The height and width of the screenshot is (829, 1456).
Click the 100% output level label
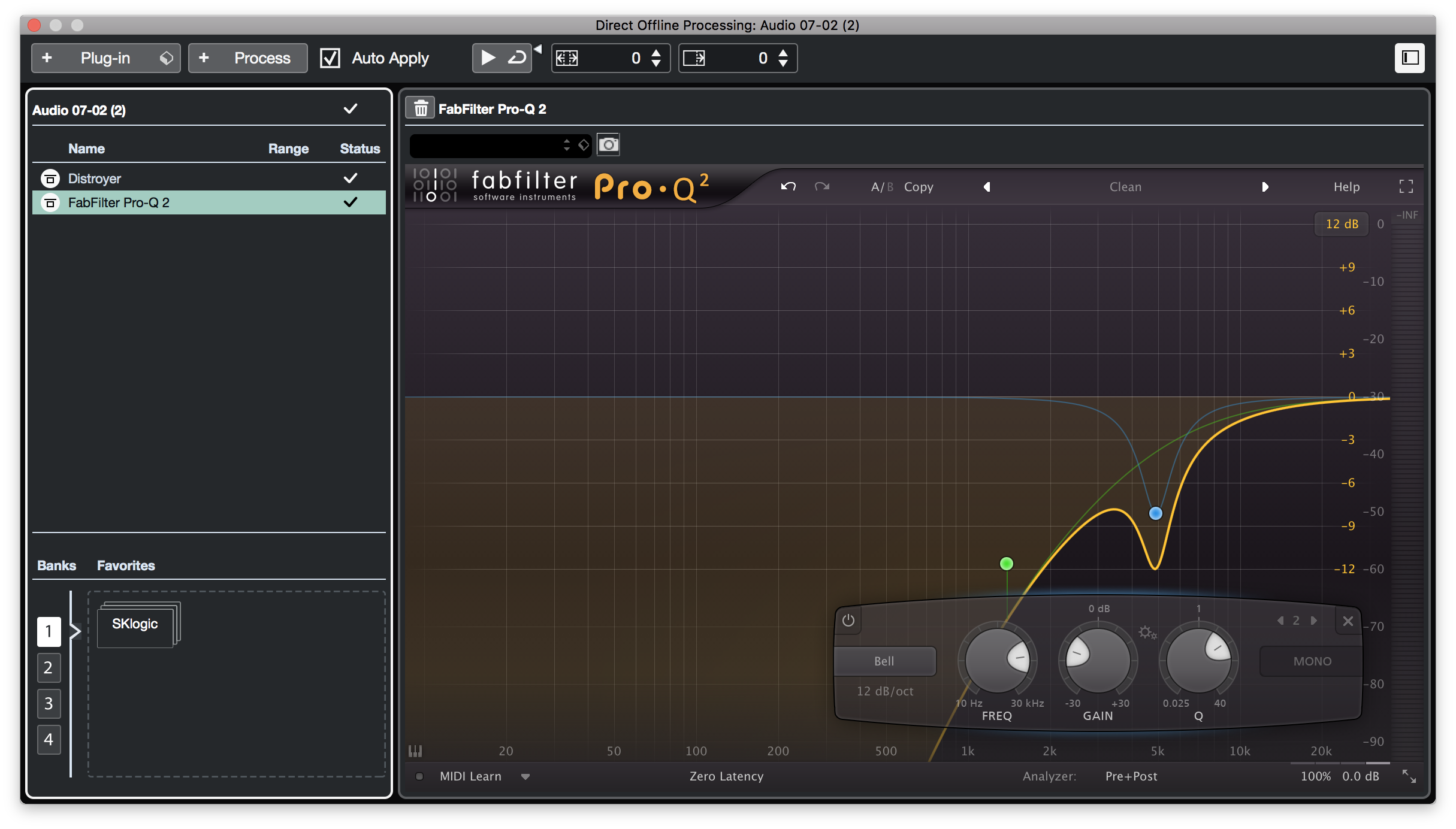pyautogui.click(x=1315, y=776)
